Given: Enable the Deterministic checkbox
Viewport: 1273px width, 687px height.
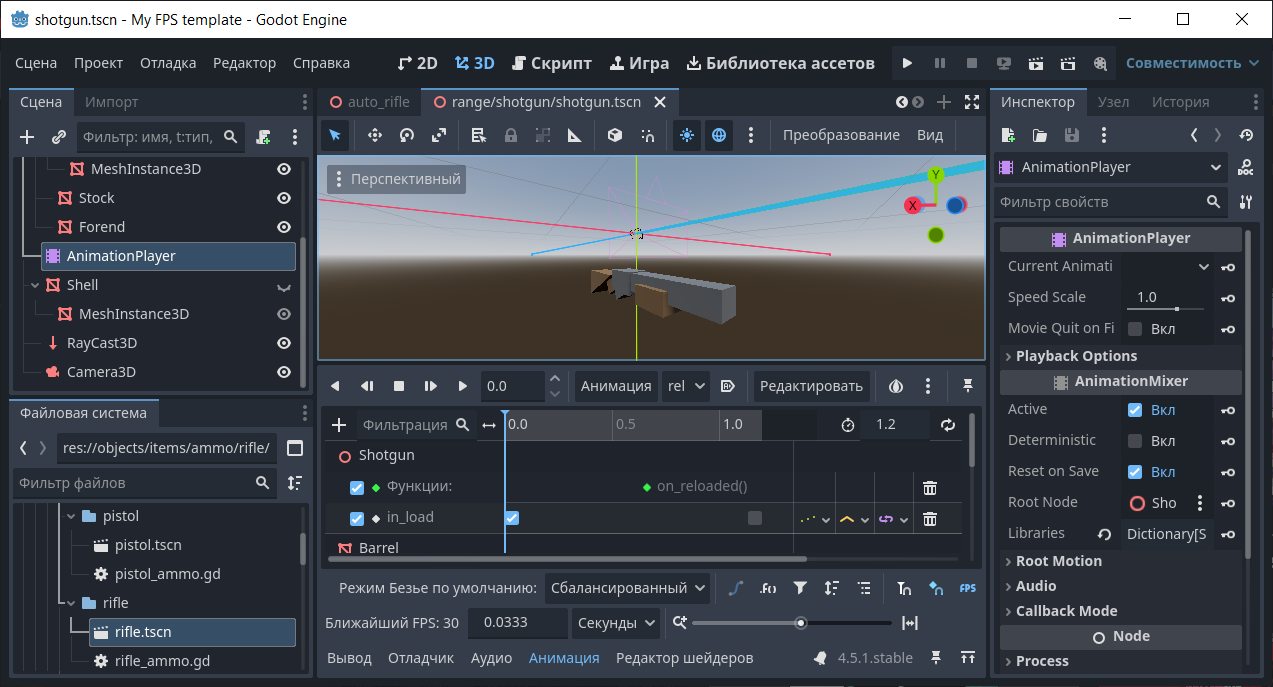Looking at the screenshot, I should coord(1135,441).
